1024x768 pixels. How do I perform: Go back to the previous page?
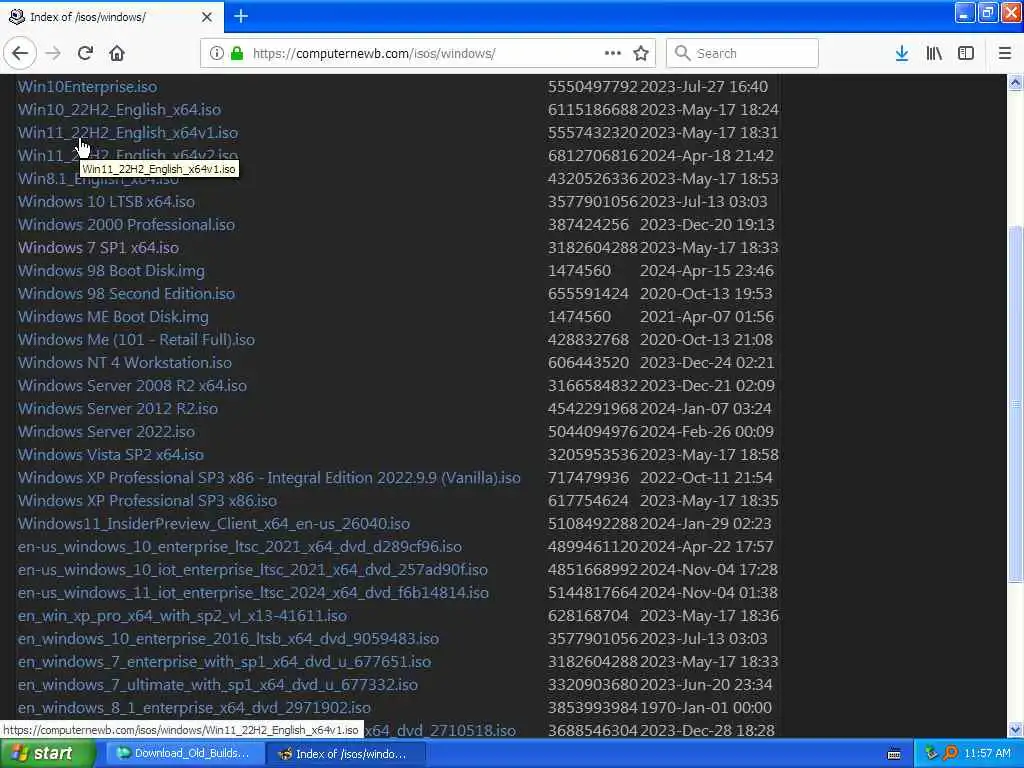coord(20,54)
